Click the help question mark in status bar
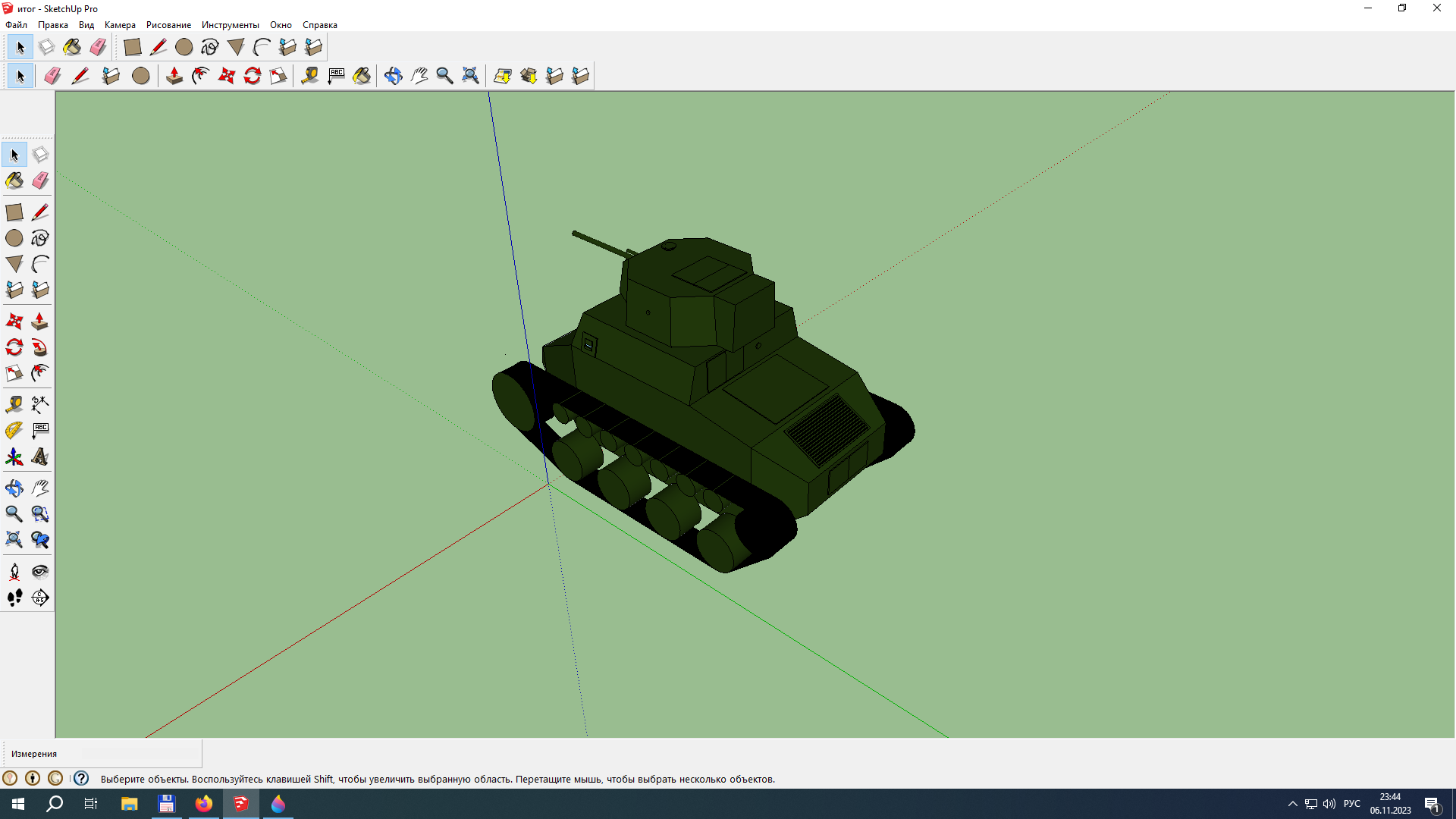This screenshot has width=1456, height=819. point(81,778)
